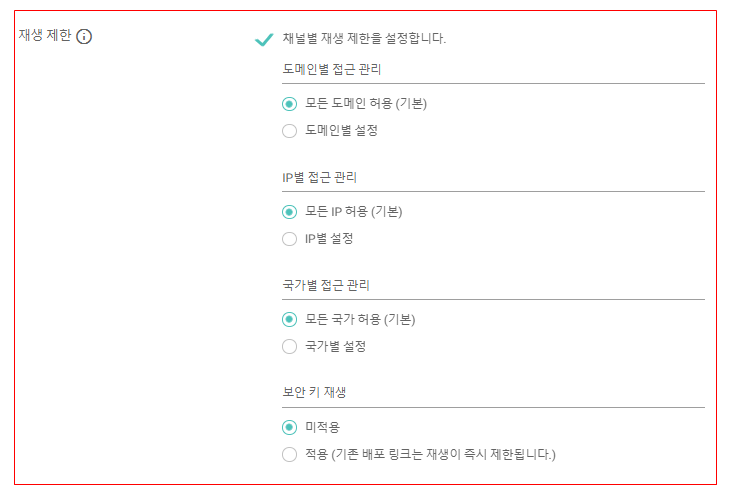The width and height of the screenshot is (730, 494).
Task: Select 모든 IP 허용 (기본) radio button
Action: (x=290, y=212)
